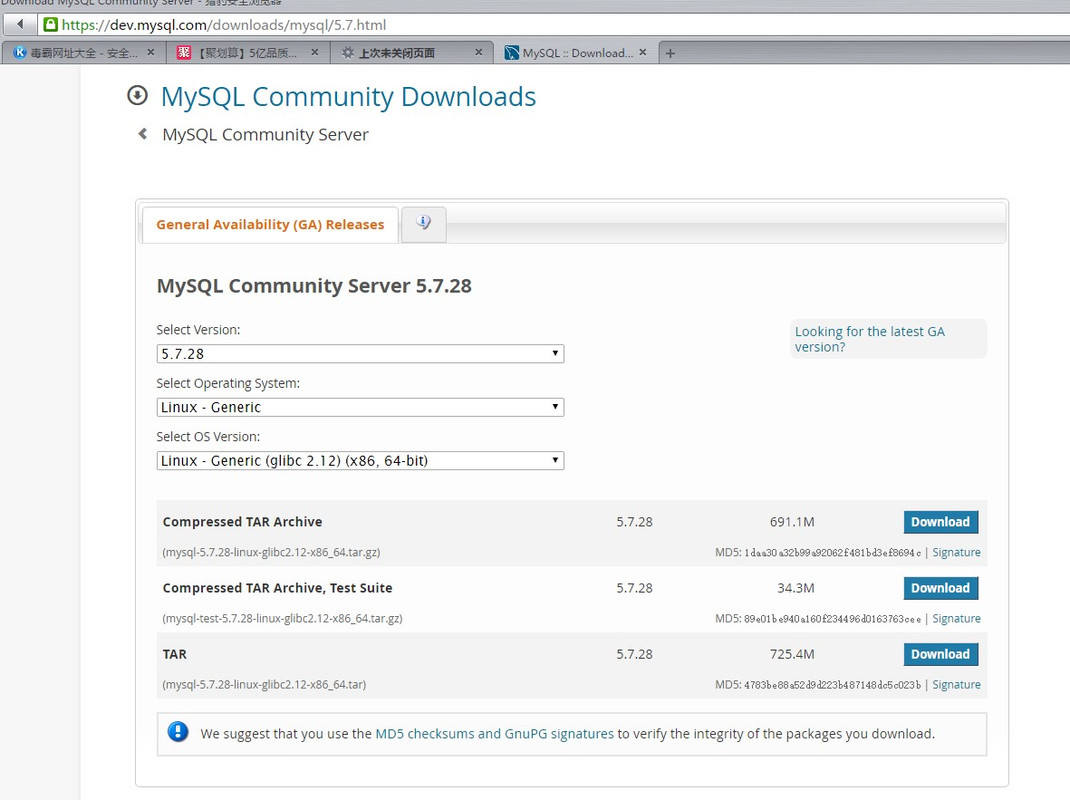Click the MD5 value of the Test Suite row
The width and height of the screenshot is (1070, 800).
tap(832, 619)
